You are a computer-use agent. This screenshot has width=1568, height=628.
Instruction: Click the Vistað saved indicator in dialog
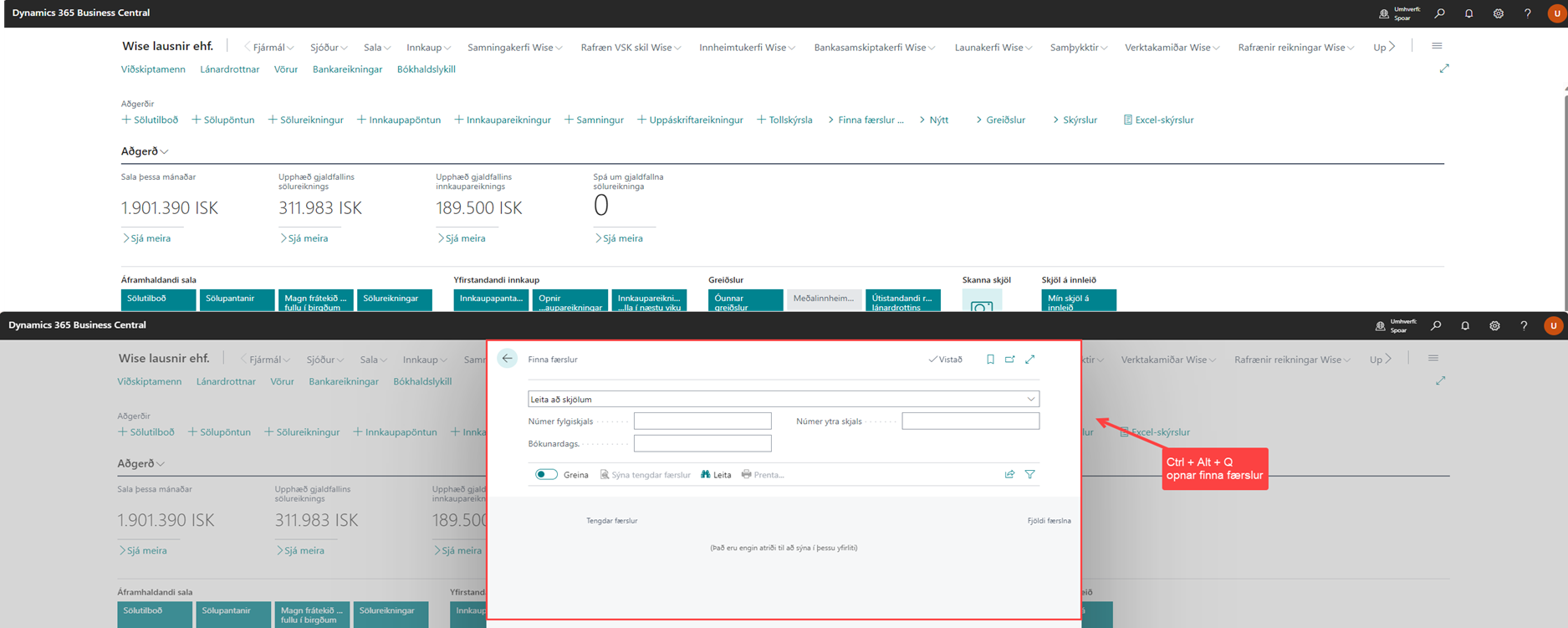click(945, 360)
